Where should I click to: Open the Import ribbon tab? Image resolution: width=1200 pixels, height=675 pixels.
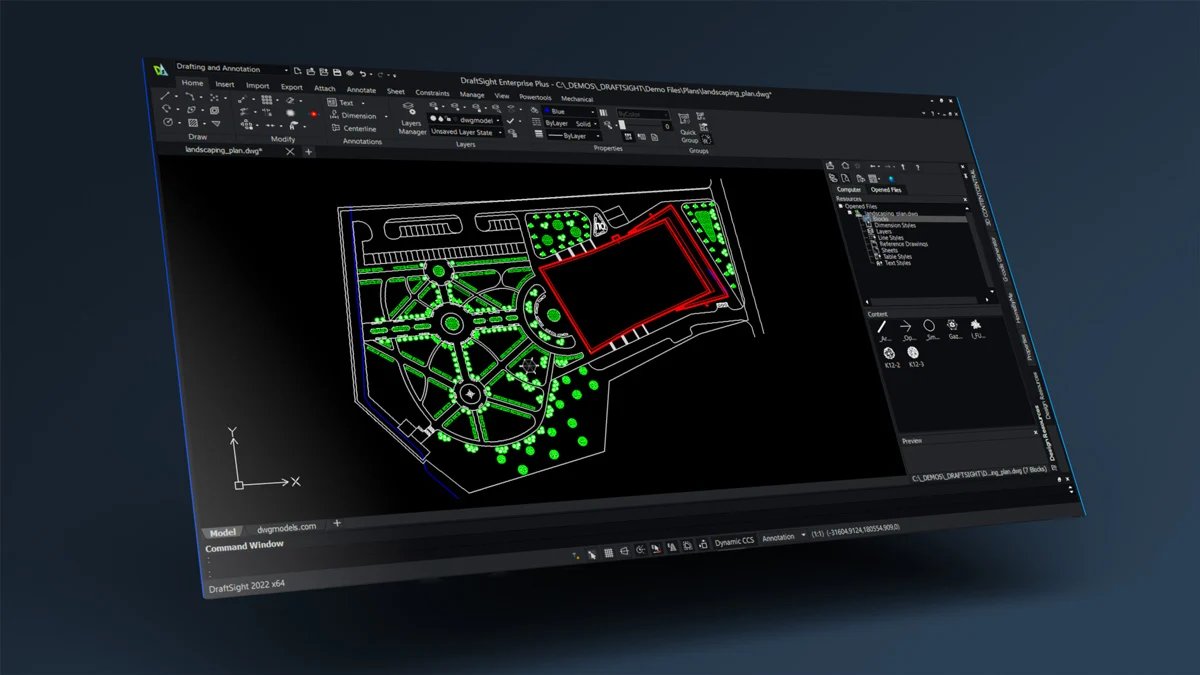coord(257,86)
